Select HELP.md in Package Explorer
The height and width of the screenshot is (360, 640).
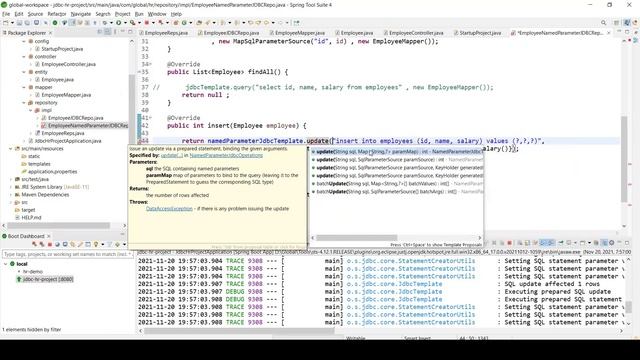(x=31, y=218)
